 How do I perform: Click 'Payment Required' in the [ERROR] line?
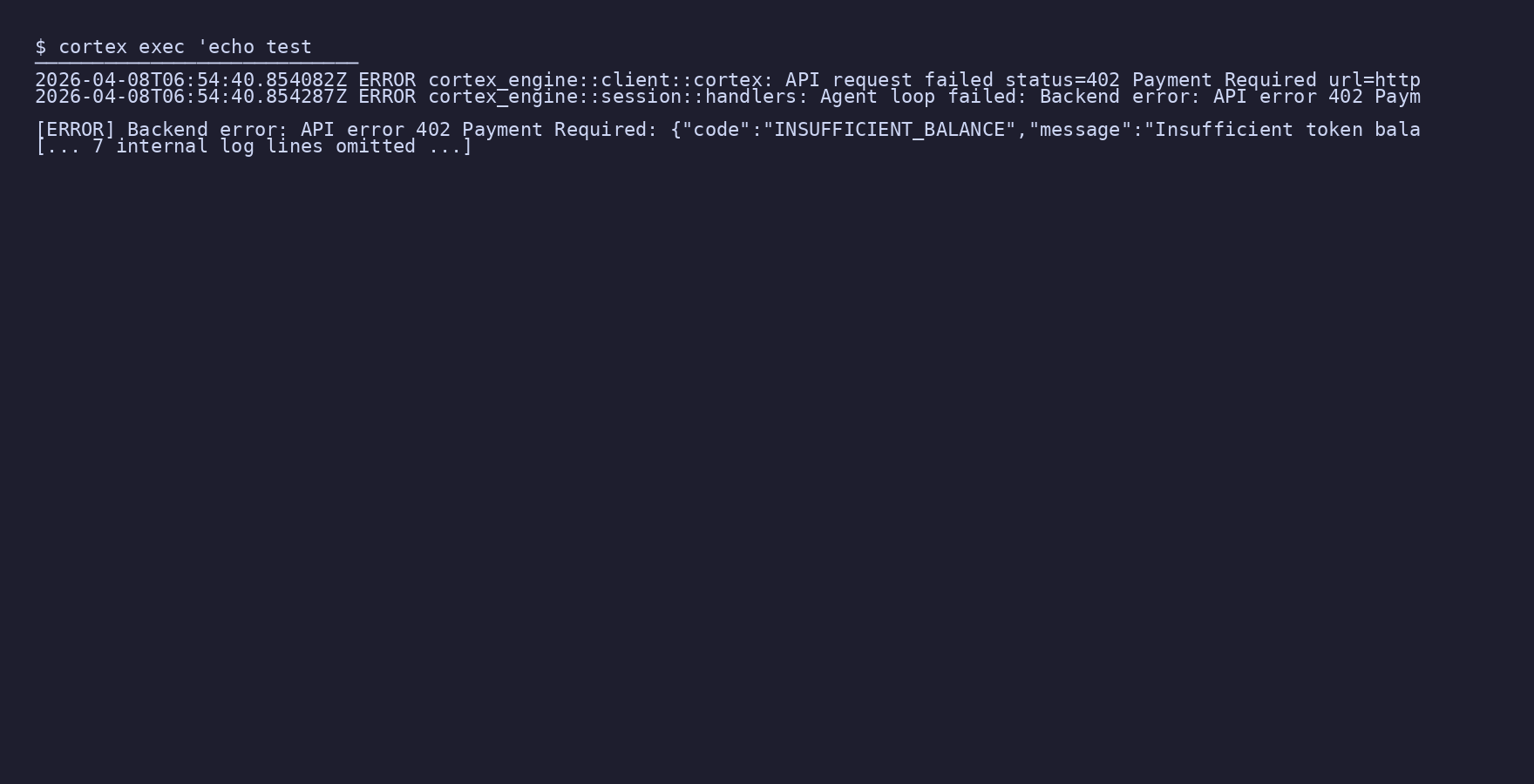pyautogui.click(x=554, y=130)
